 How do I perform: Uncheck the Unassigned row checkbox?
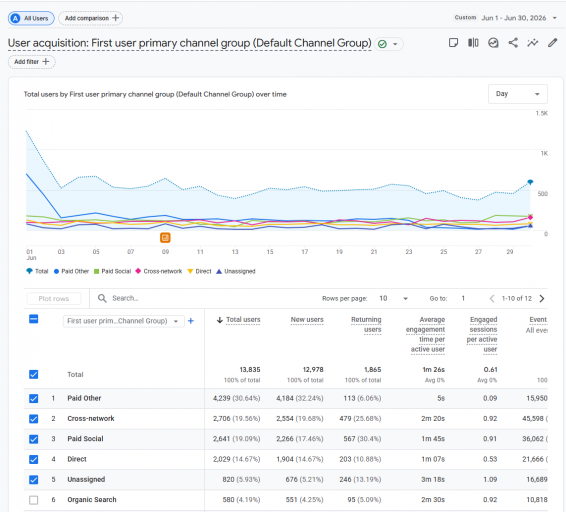(34, 480)
